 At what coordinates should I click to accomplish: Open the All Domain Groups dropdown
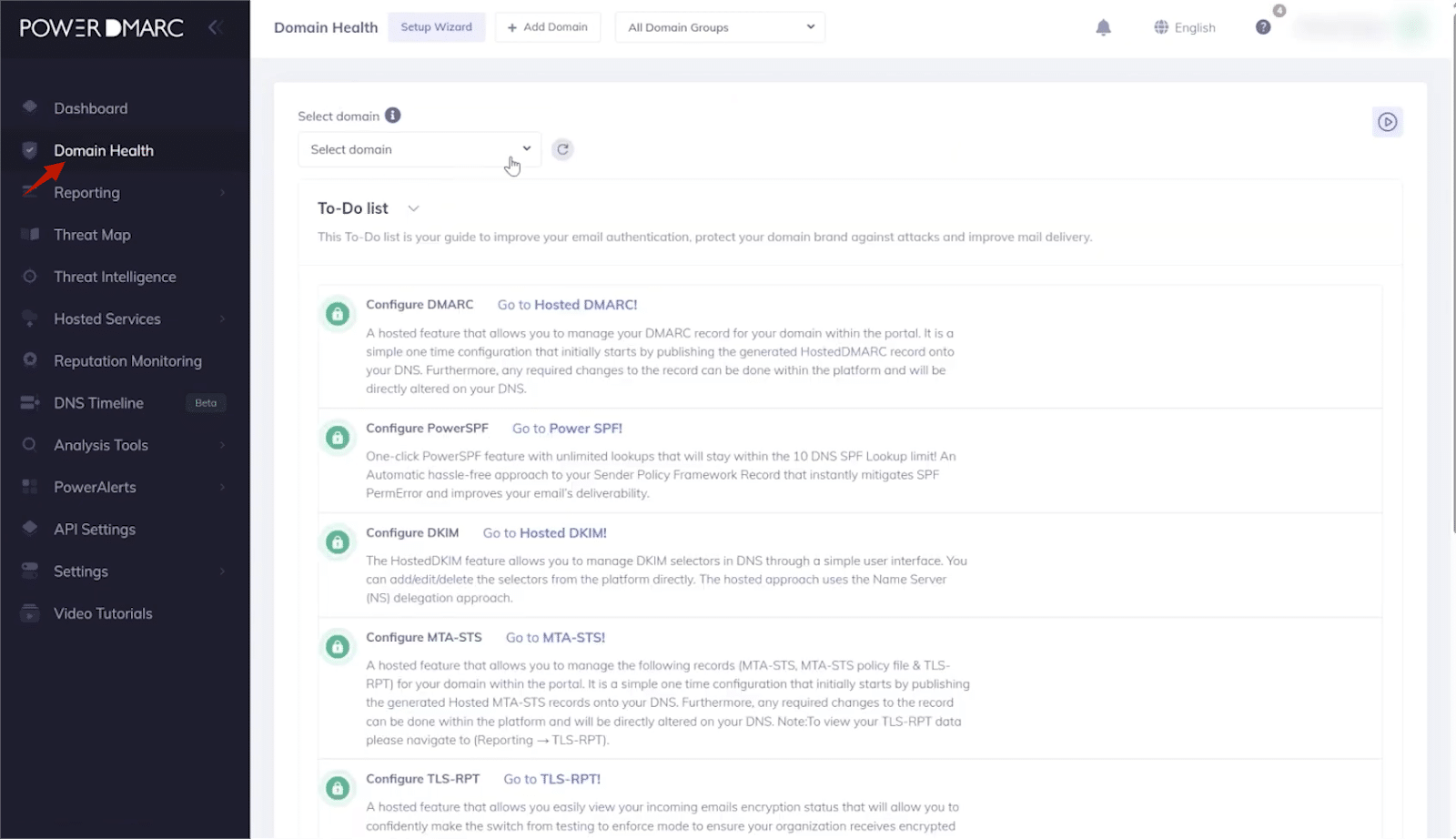click(x=718, y=27)
